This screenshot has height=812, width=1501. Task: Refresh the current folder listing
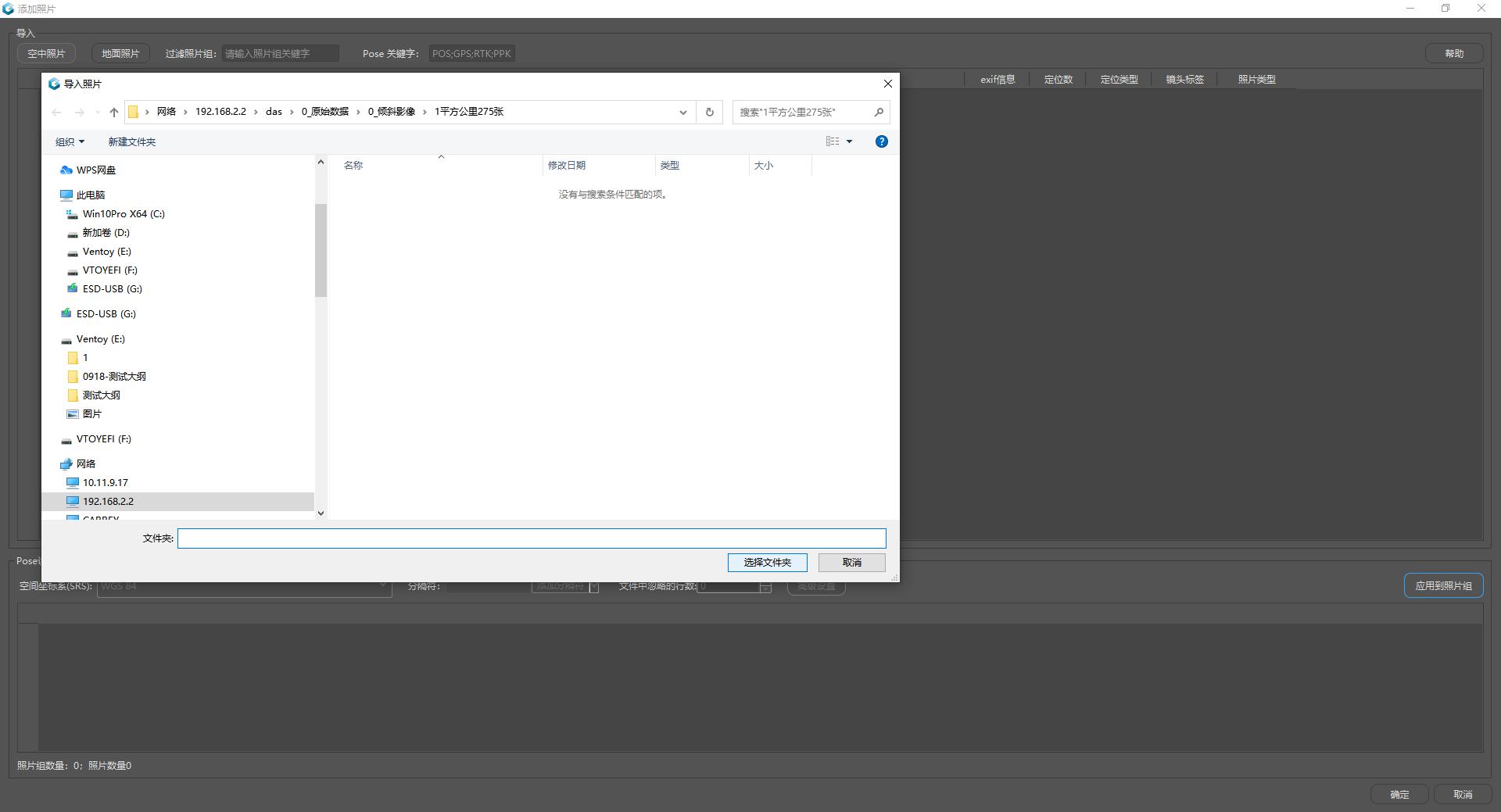[709, 112]
